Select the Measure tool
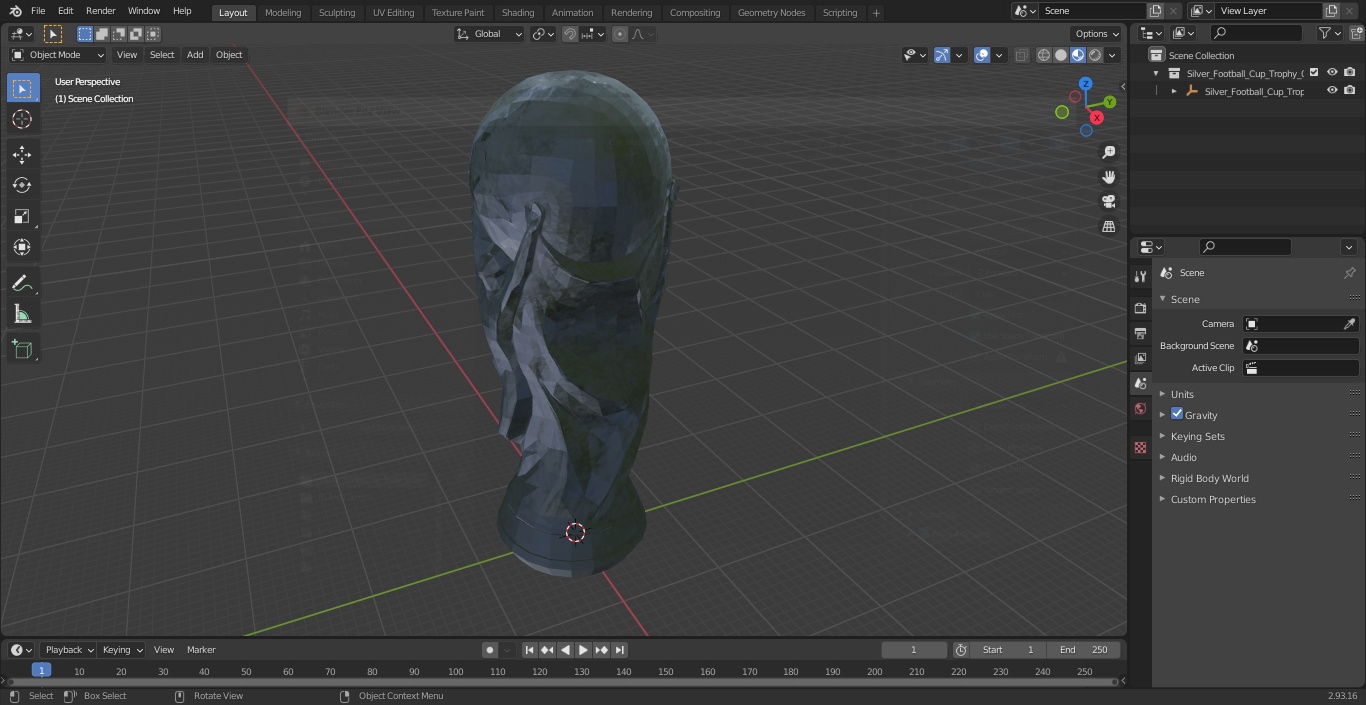The width and height of the screenshot is (1366, 705). click(22, 315)
